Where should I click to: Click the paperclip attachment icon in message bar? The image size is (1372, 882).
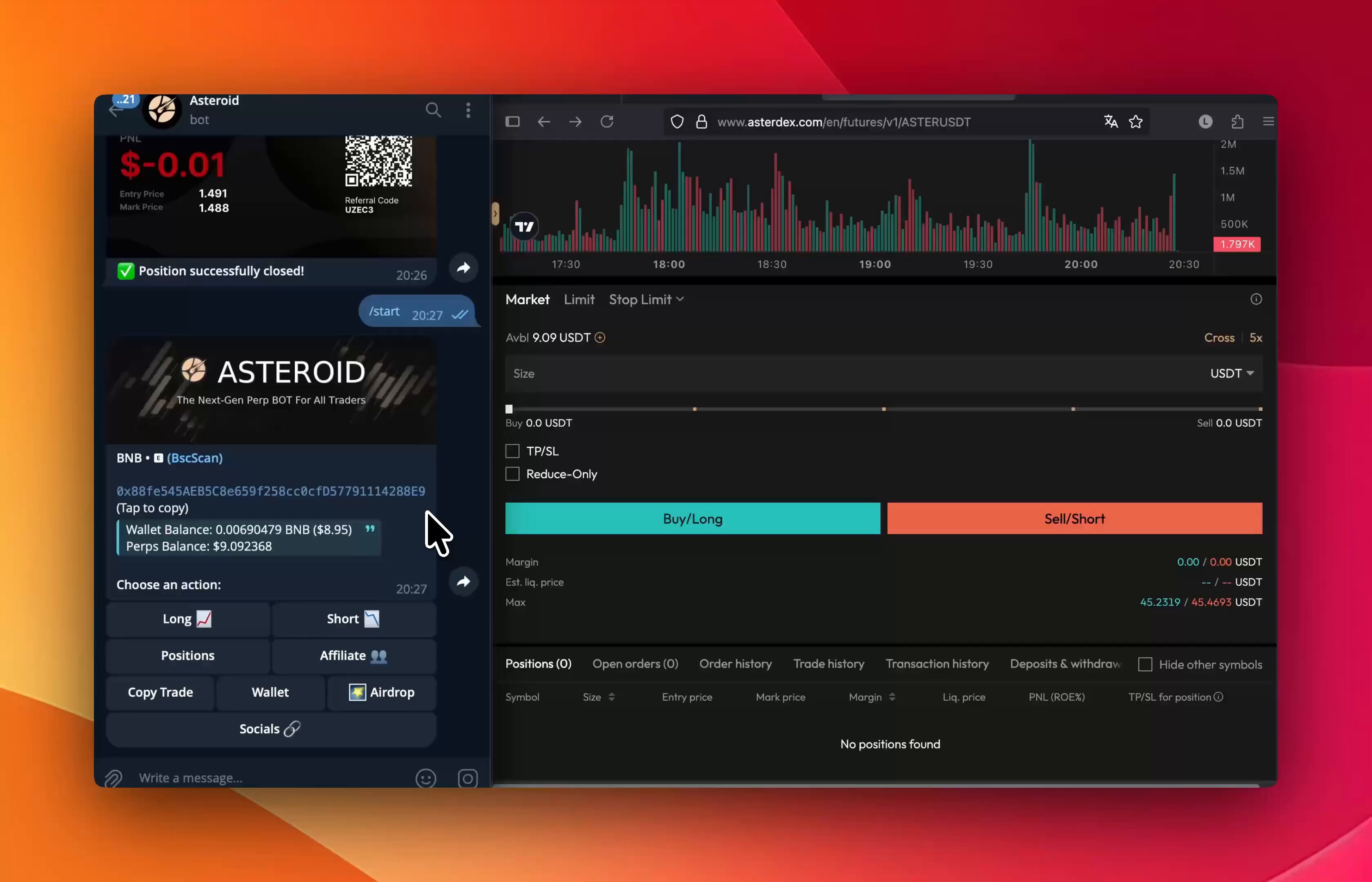pos(113,778)
